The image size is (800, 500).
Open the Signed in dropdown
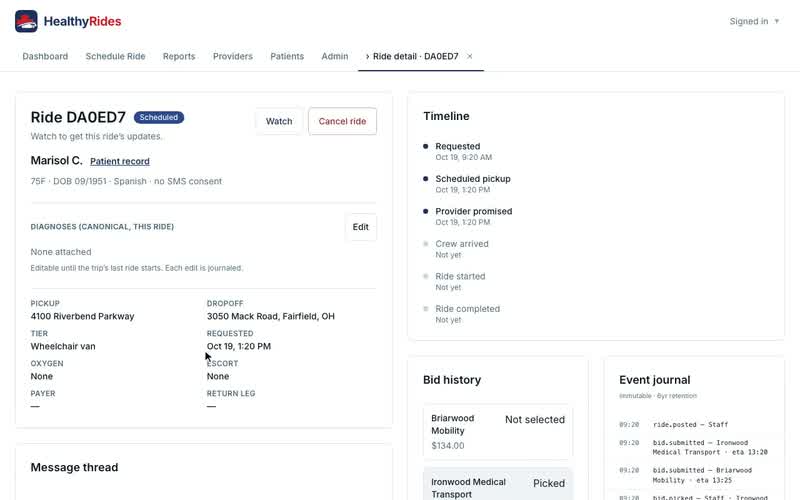(754, 21)
